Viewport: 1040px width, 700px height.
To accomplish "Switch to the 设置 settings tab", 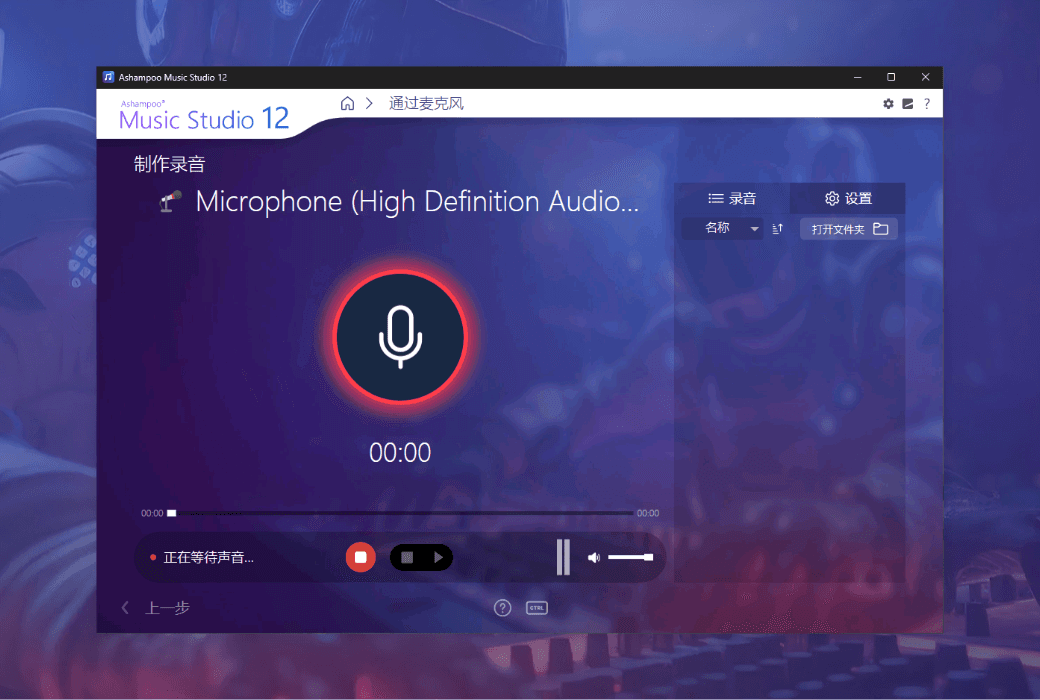I will tap(848, 198).
